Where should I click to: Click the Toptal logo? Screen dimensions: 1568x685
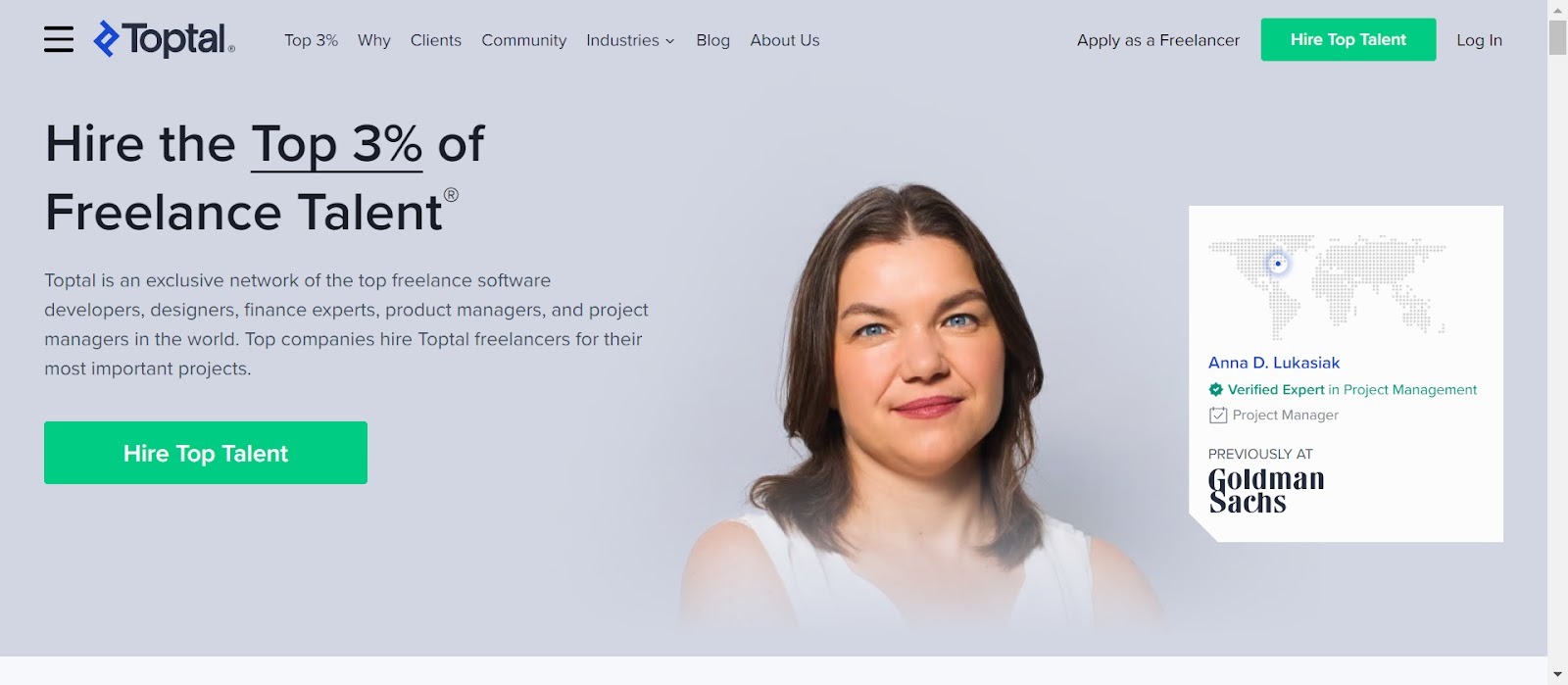pyautogui.click(x=164, y=39)
